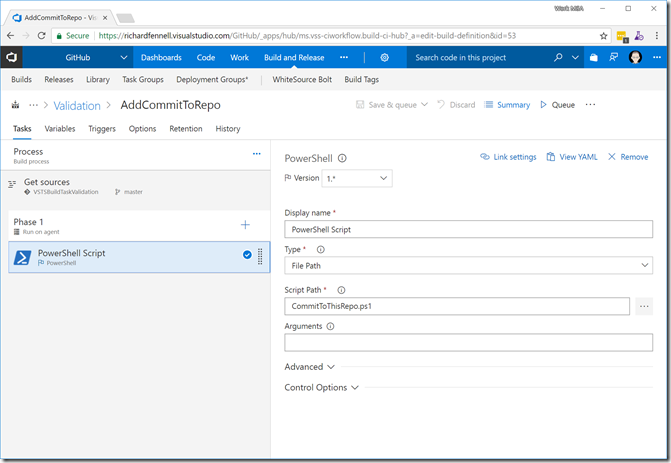671x463 pixels.
Task: Open Build Tags page
Action: (362, 80)
